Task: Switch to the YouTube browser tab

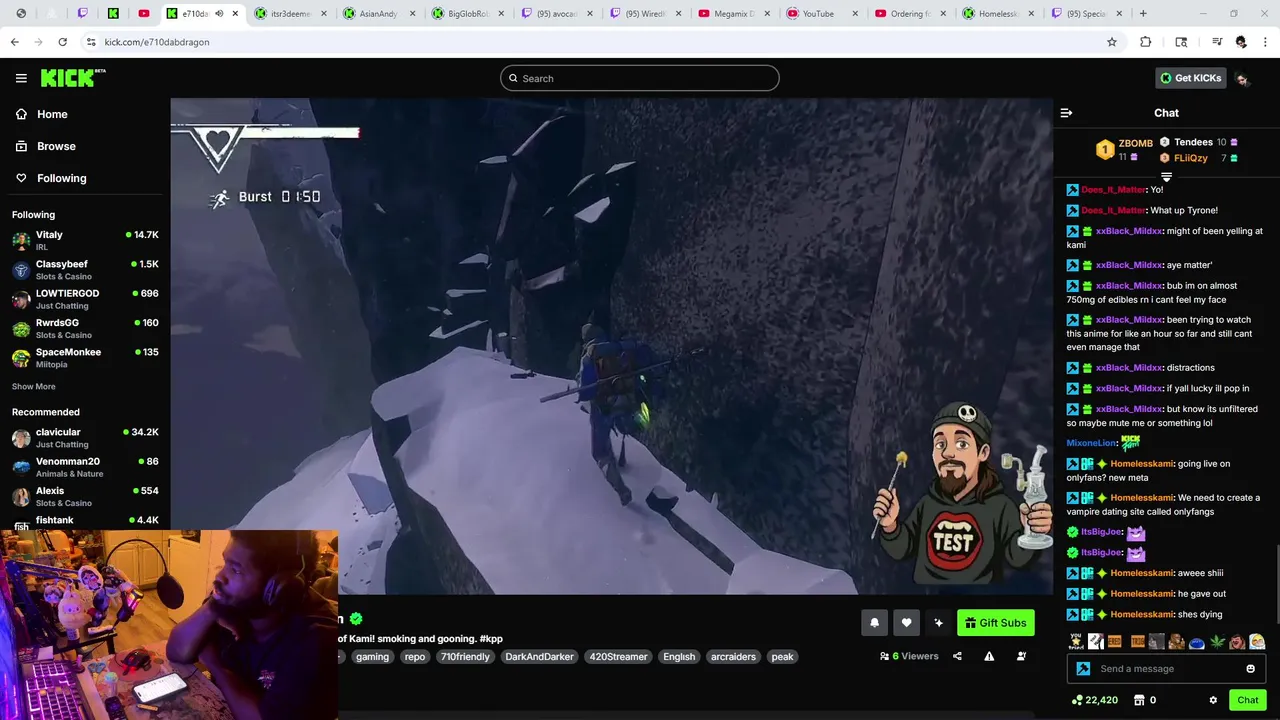Action: coord(823,14)
